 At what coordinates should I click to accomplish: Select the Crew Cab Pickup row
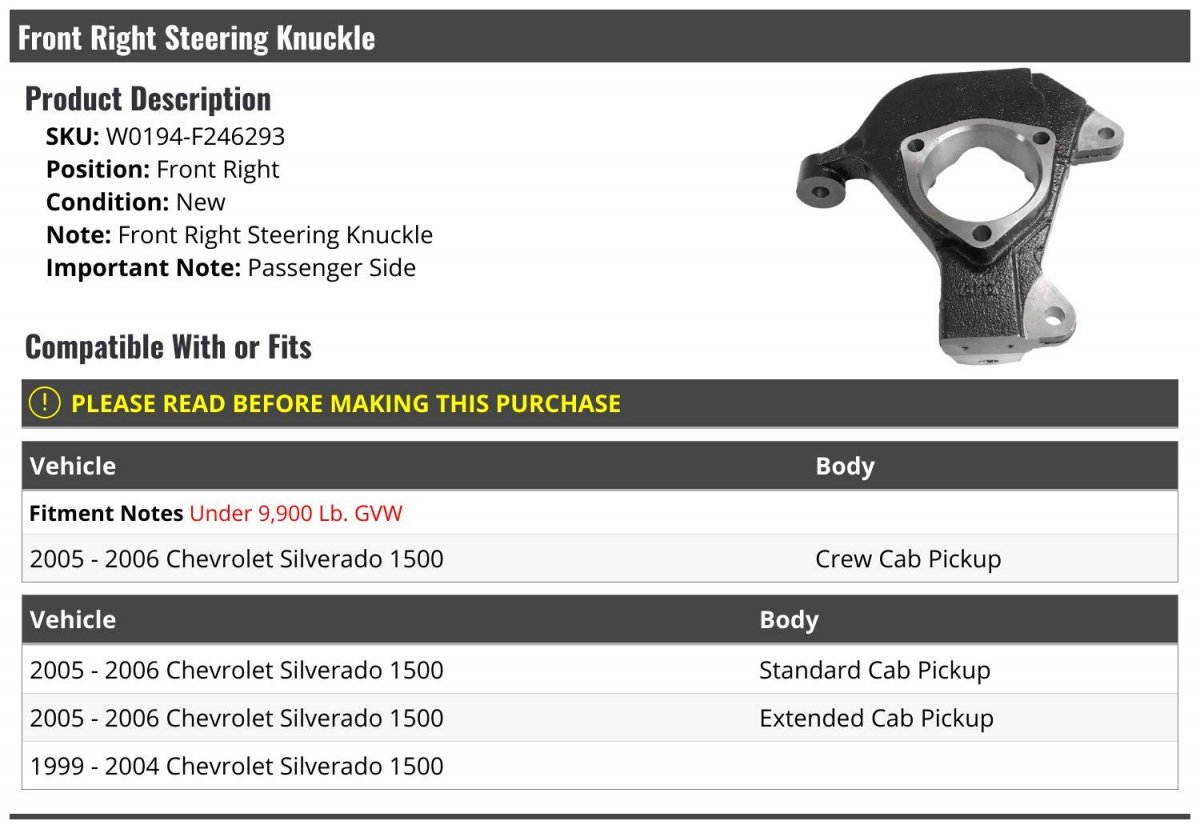tap(600, 558)
